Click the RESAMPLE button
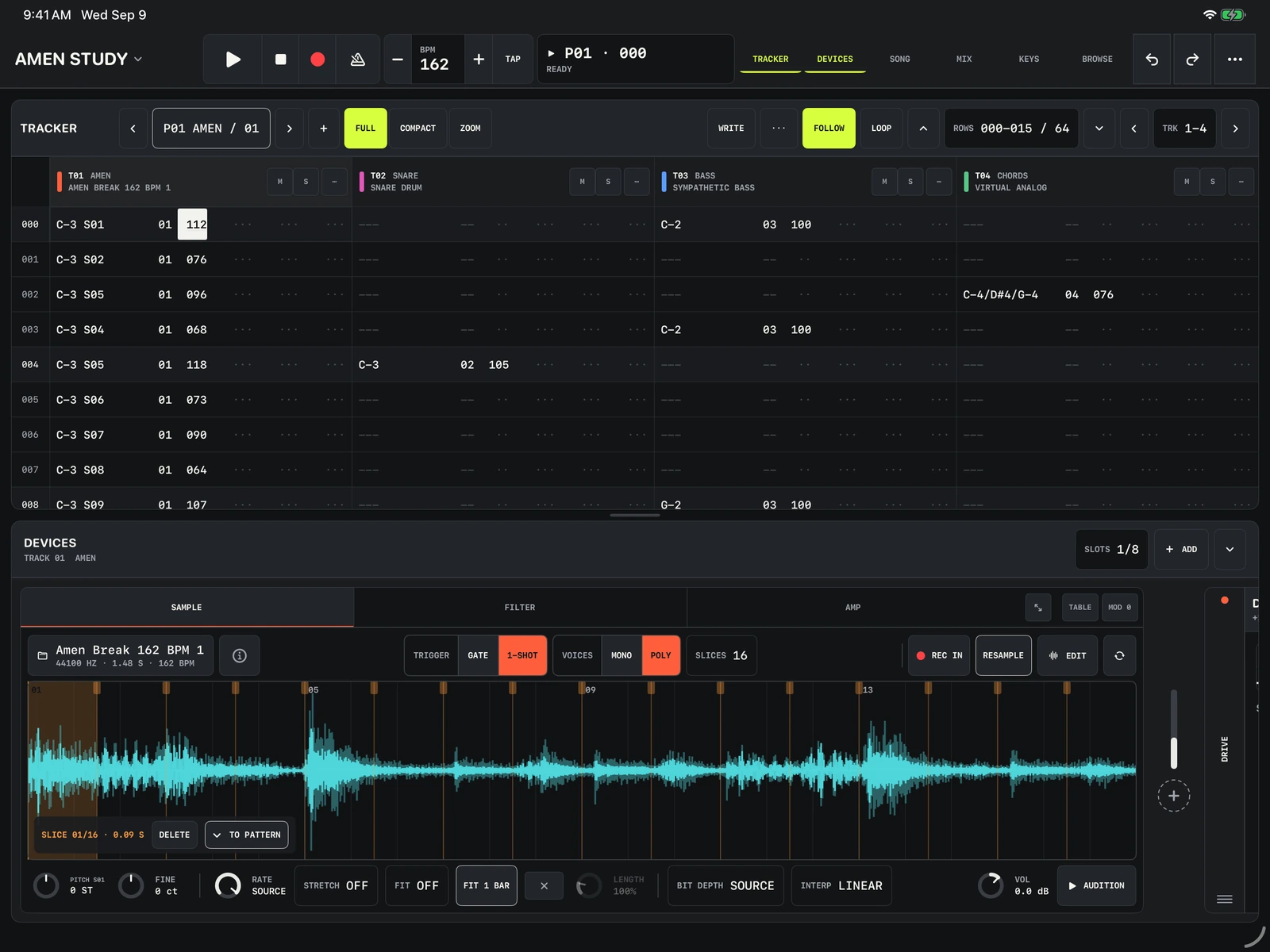 click(x=1003, y=655)
